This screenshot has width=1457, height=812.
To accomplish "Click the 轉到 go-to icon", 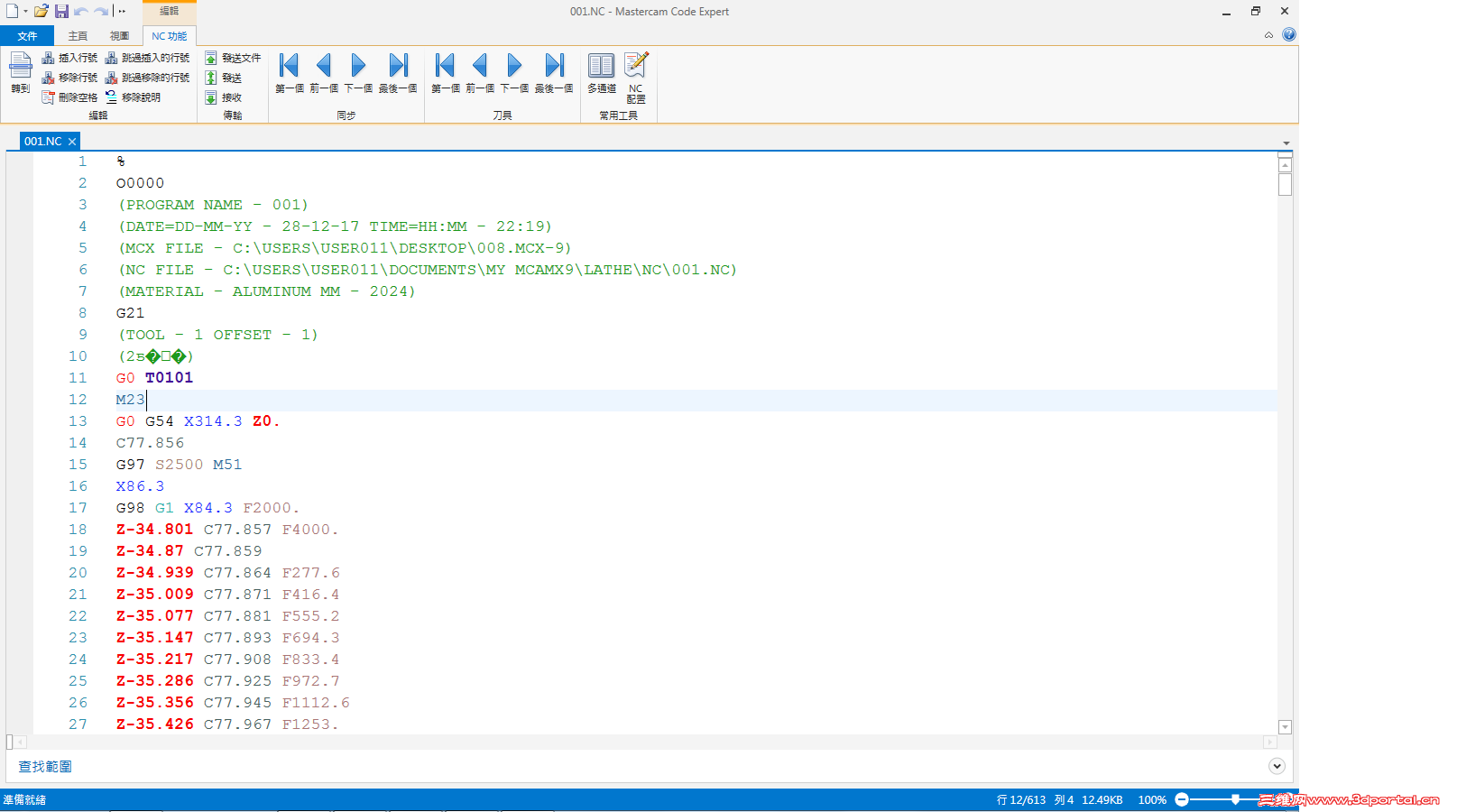I will coord(21,73).
